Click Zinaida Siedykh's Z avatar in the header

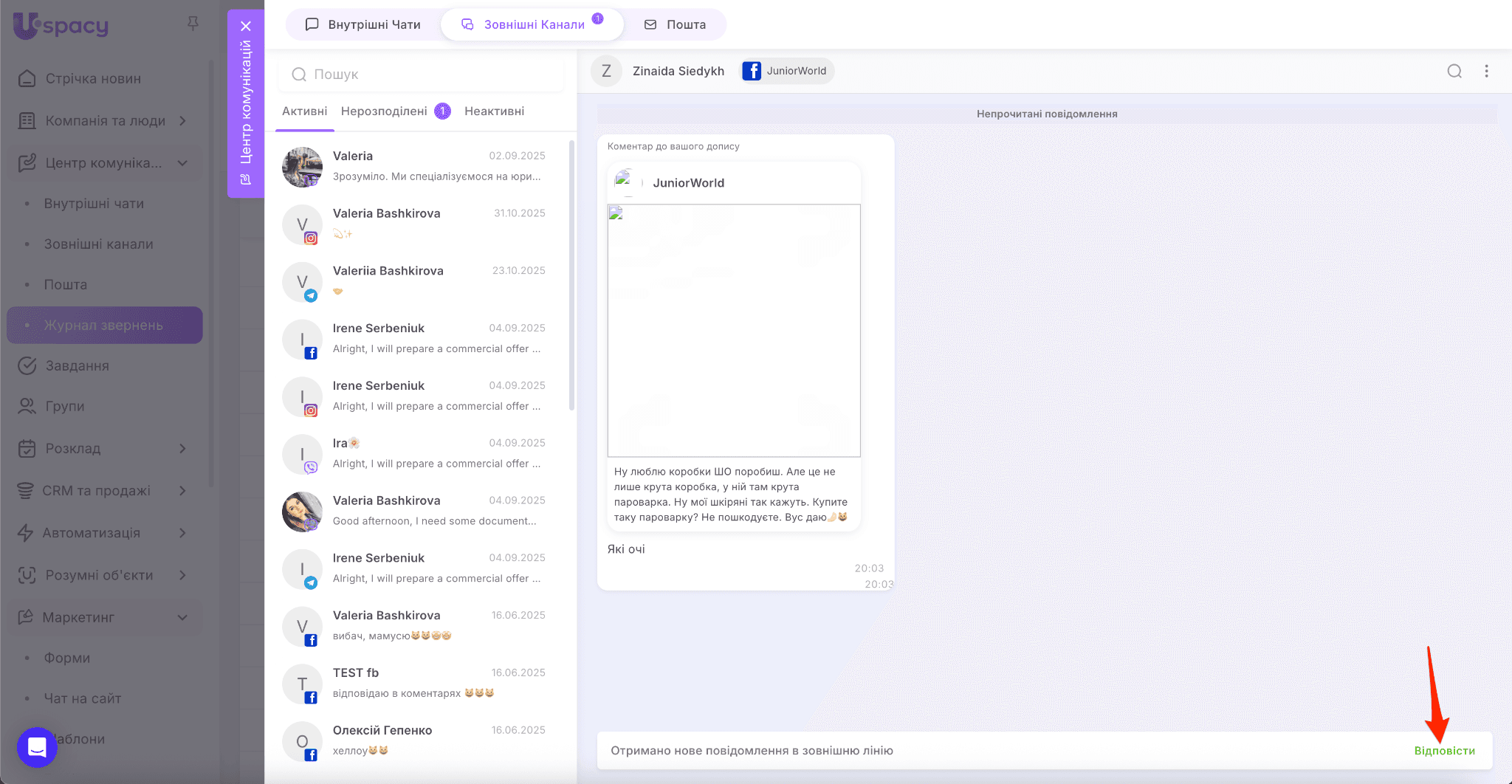click(607, 71)
